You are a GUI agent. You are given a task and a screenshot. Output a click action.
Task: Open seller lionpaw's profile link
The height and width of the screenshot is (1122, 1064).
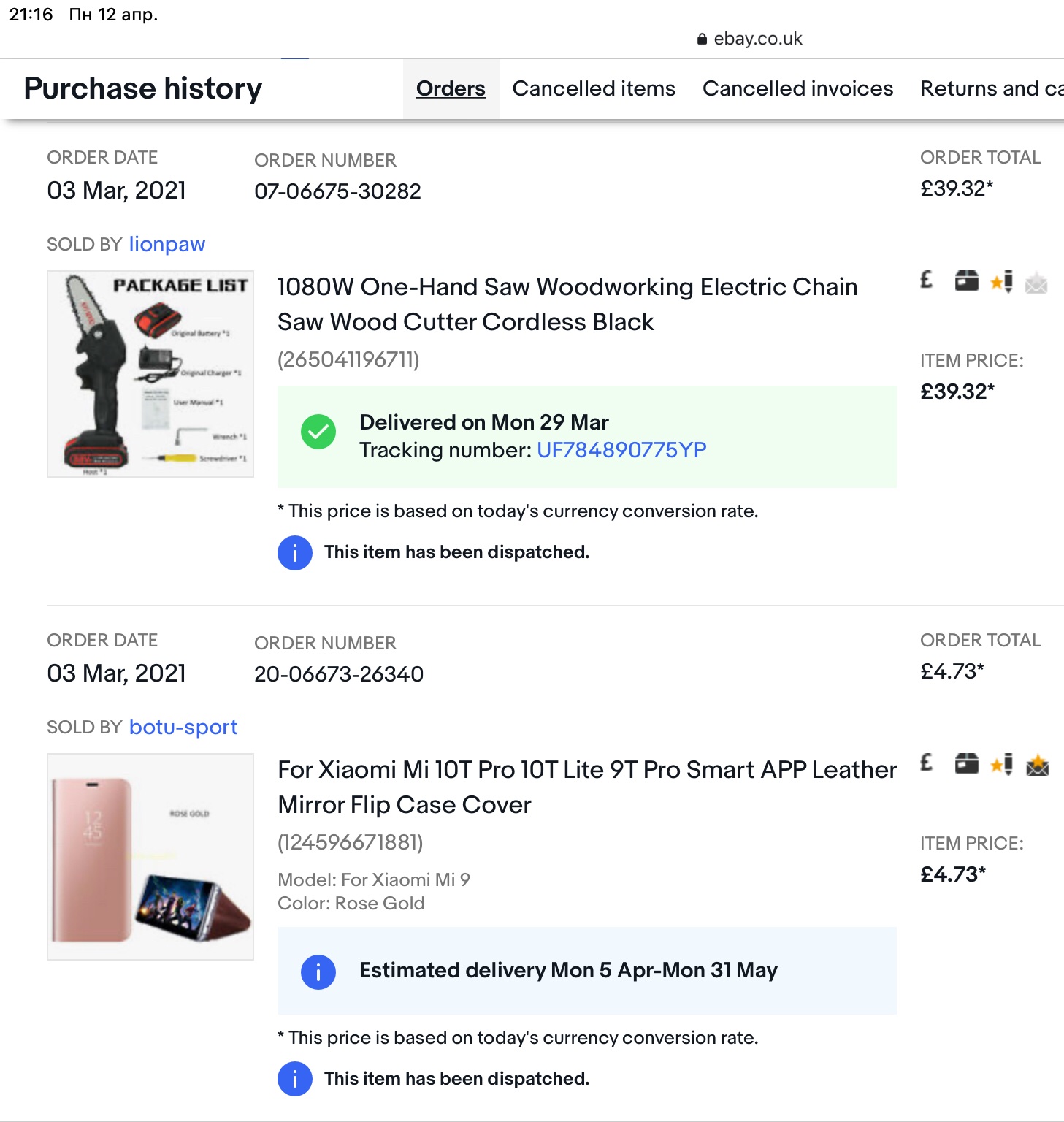[167, 244]
